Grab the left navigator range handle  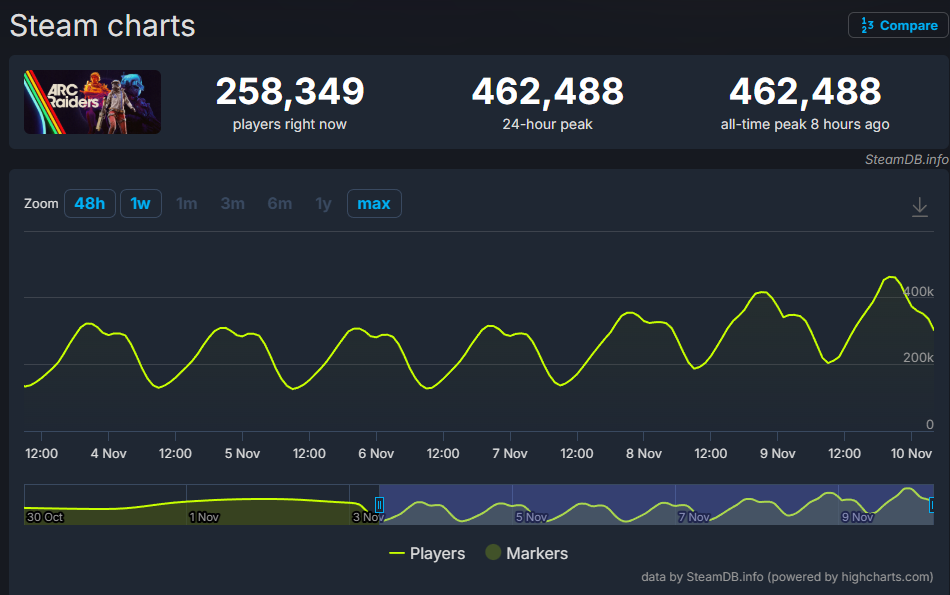(379, 505)
